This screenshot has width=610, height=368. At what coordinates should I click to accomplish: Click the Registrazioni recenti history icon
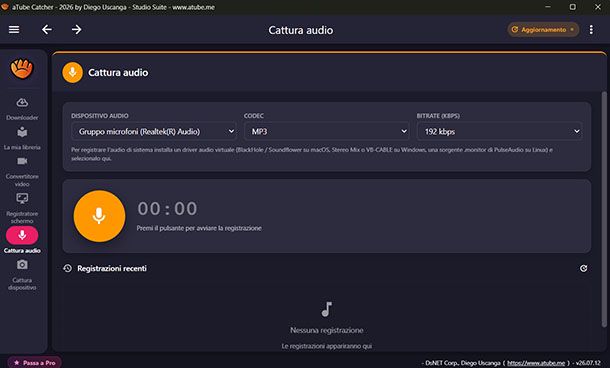pyautogui.click(x=67, y=268)
